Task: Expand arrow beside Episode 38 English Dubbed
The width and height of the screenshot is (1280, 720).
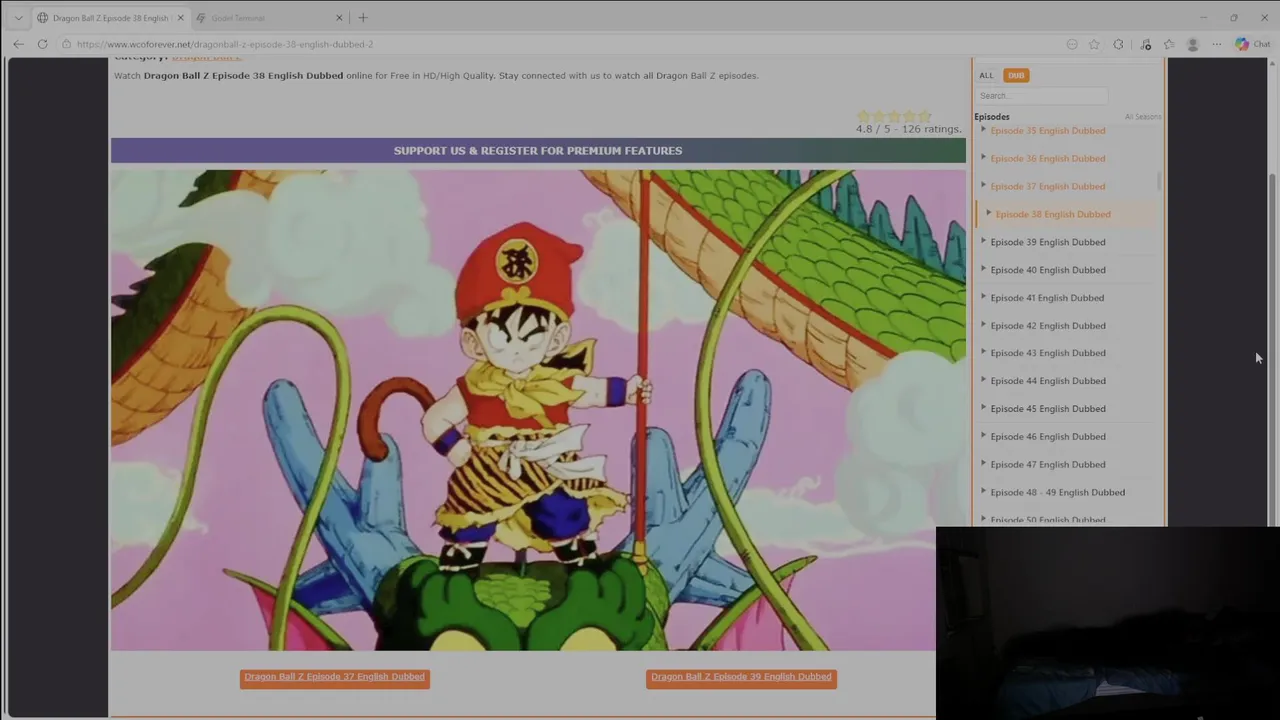Action: coord(989,213)
